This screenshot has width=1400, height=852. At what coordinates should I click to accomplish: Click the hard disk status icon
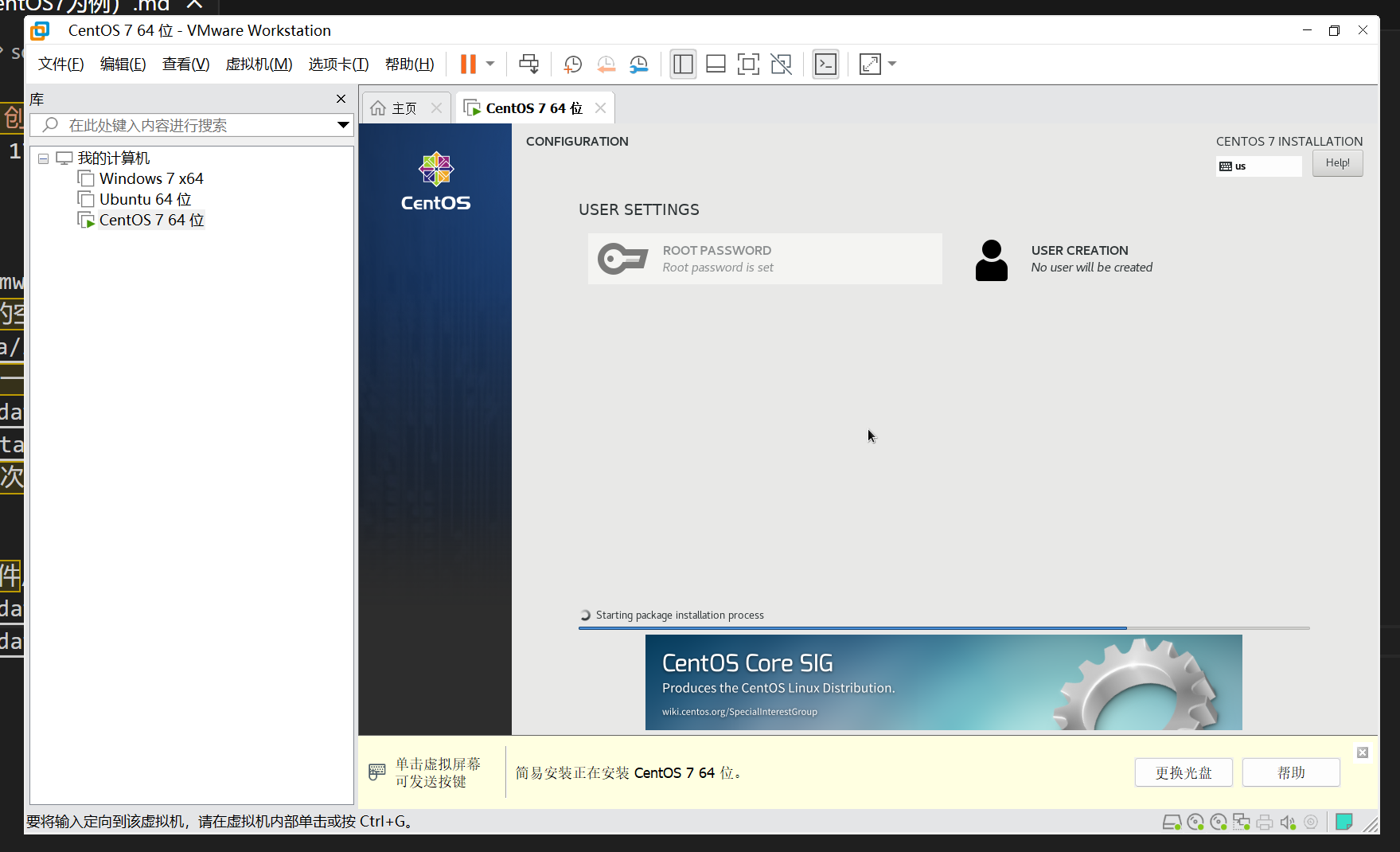(x=1172, y=823)
